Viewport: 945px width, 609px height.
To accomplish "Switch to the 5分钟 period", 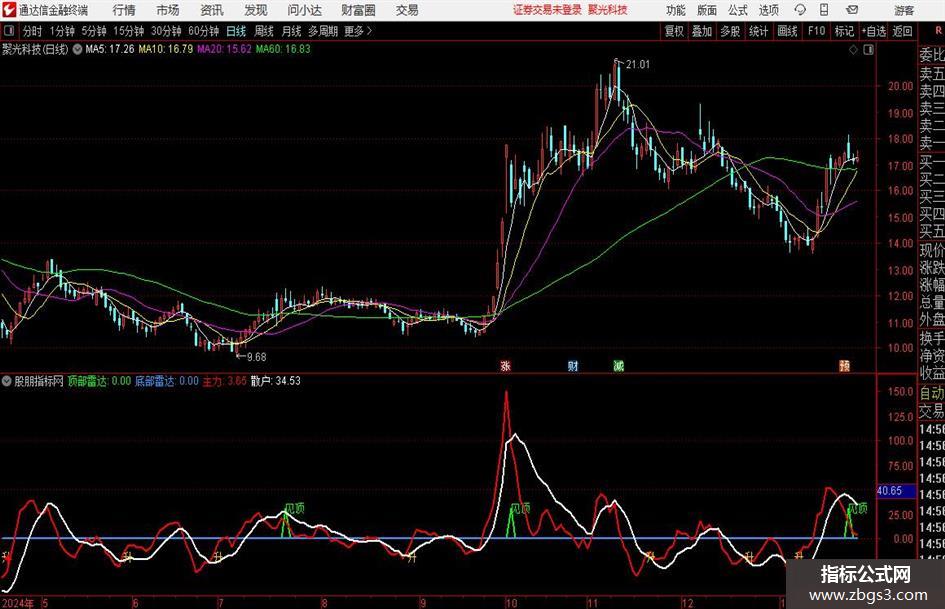I will coord(93,31).
